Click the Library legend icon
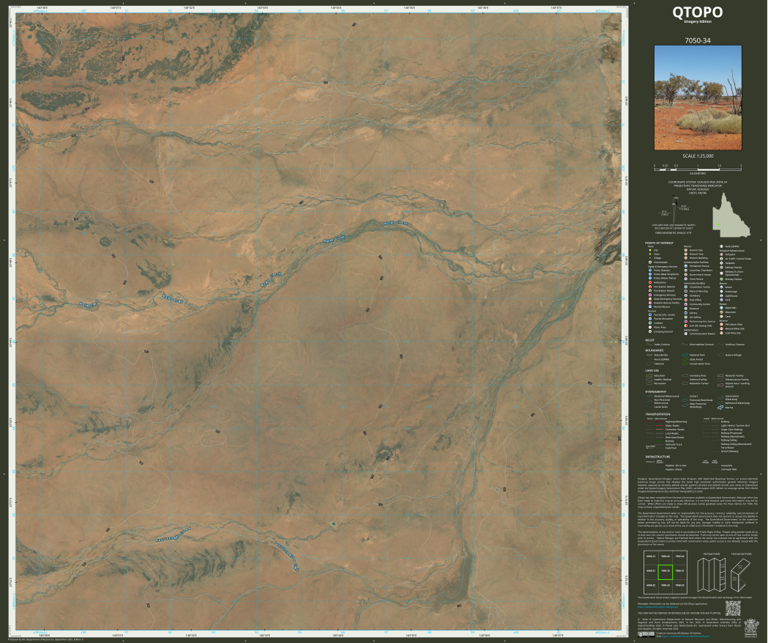The width and height of the screenshot is (768, 643). click(686, 313)
